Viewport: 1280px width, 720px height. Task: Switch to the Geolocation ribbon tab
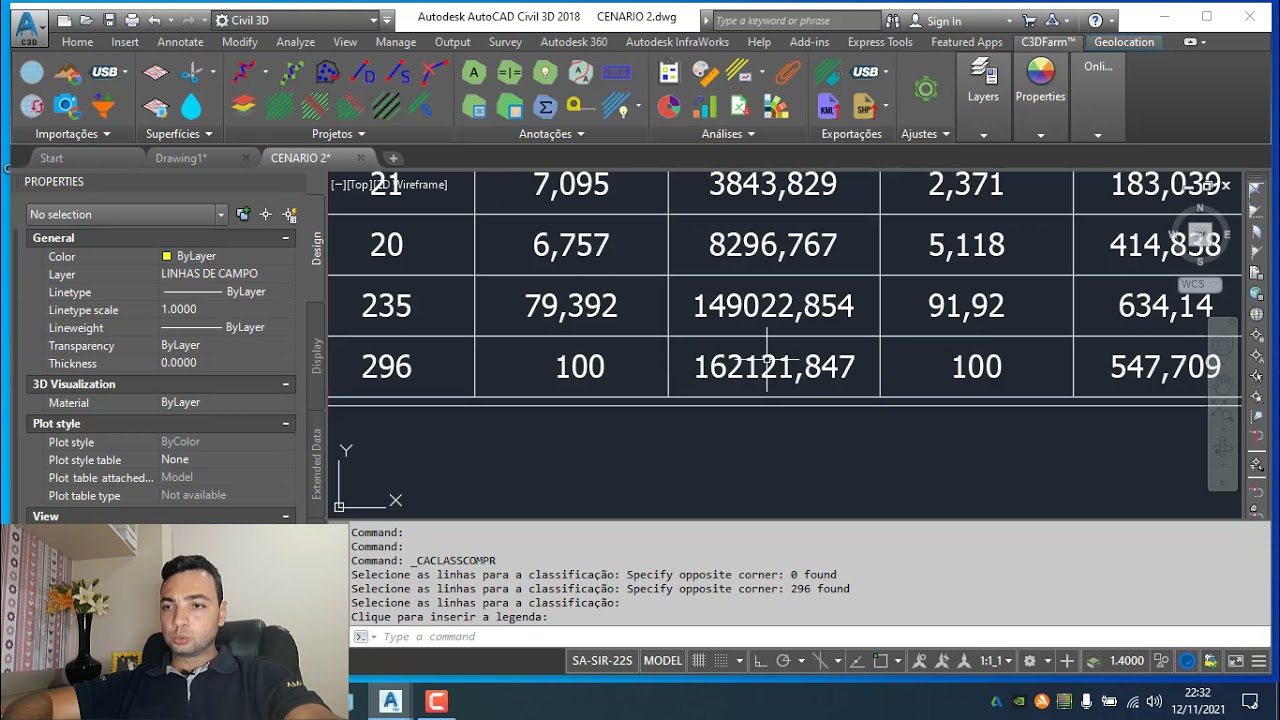click(1124, 42)
